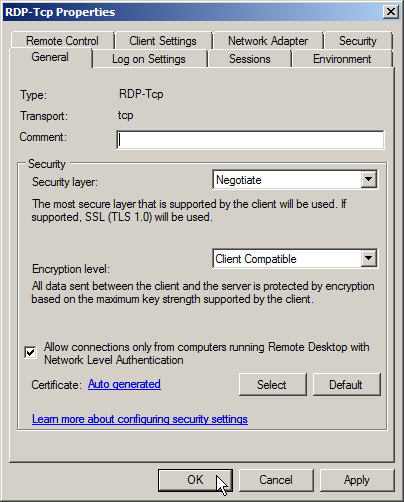This screenshot has width=404, height=502.
Task: Go to the Log on Settings tab
Action: click(149, 59)
